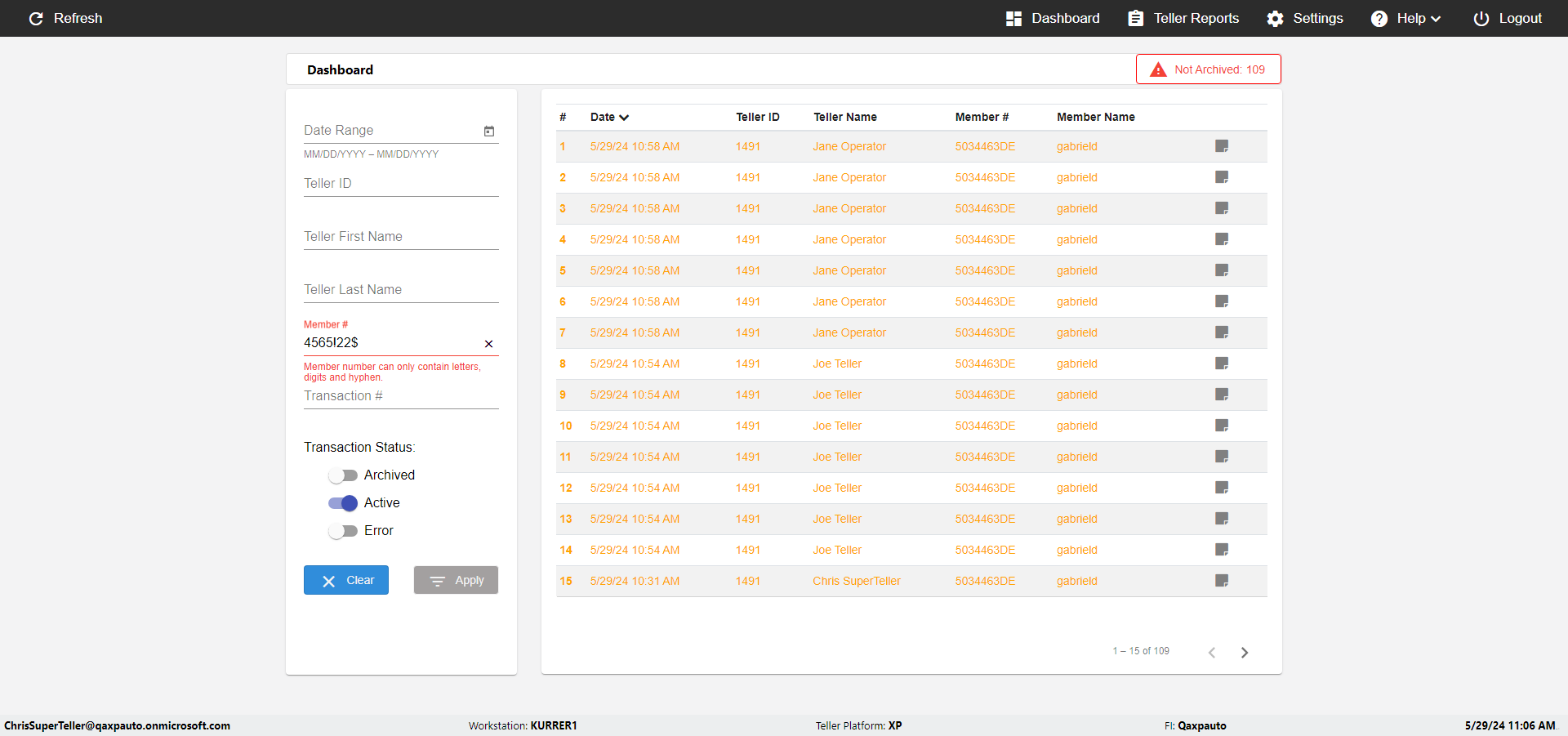
Task: Click Jane Operator name in row 1
Action: click(x=849, y=146)
